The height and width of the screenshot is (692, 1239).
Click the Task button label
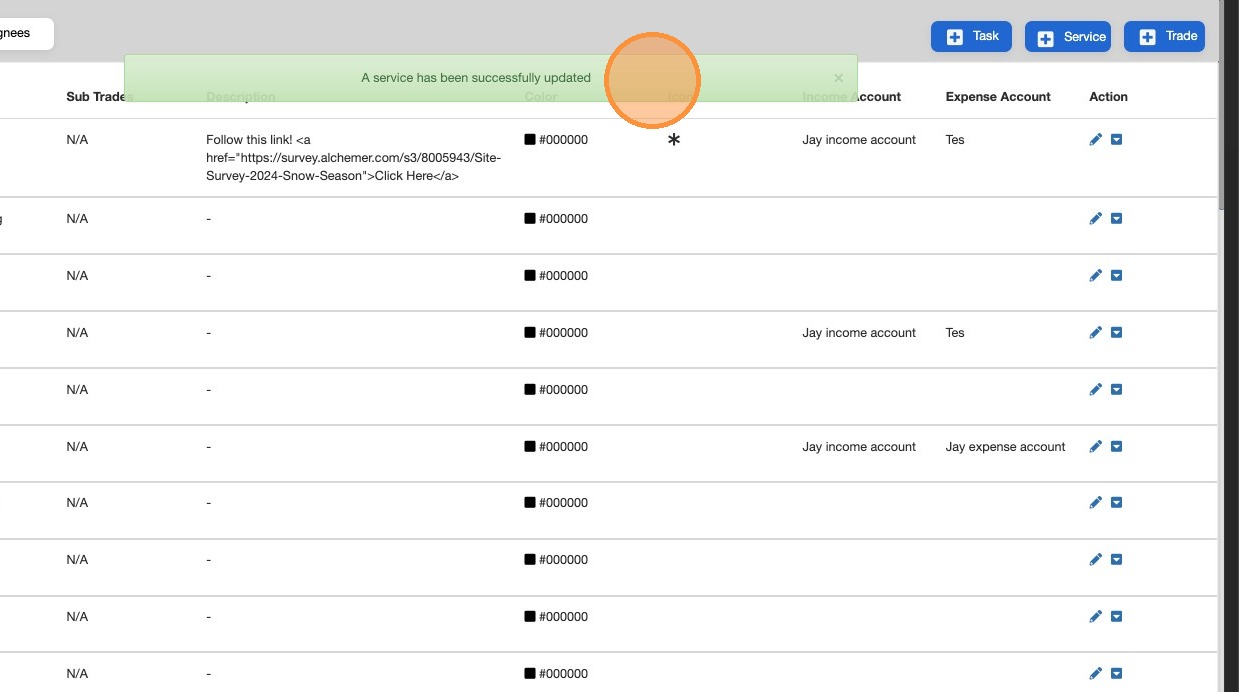(986, 36)
